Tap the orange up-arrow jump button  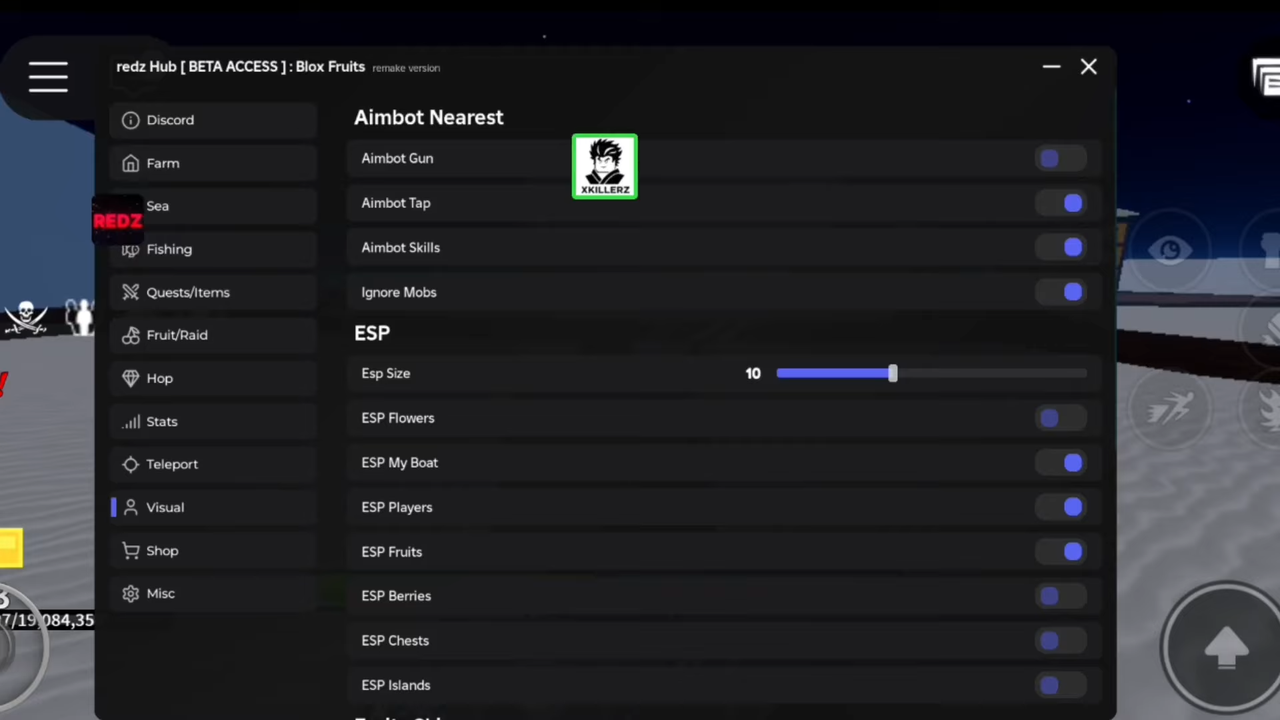click(x=1227, y=648)
